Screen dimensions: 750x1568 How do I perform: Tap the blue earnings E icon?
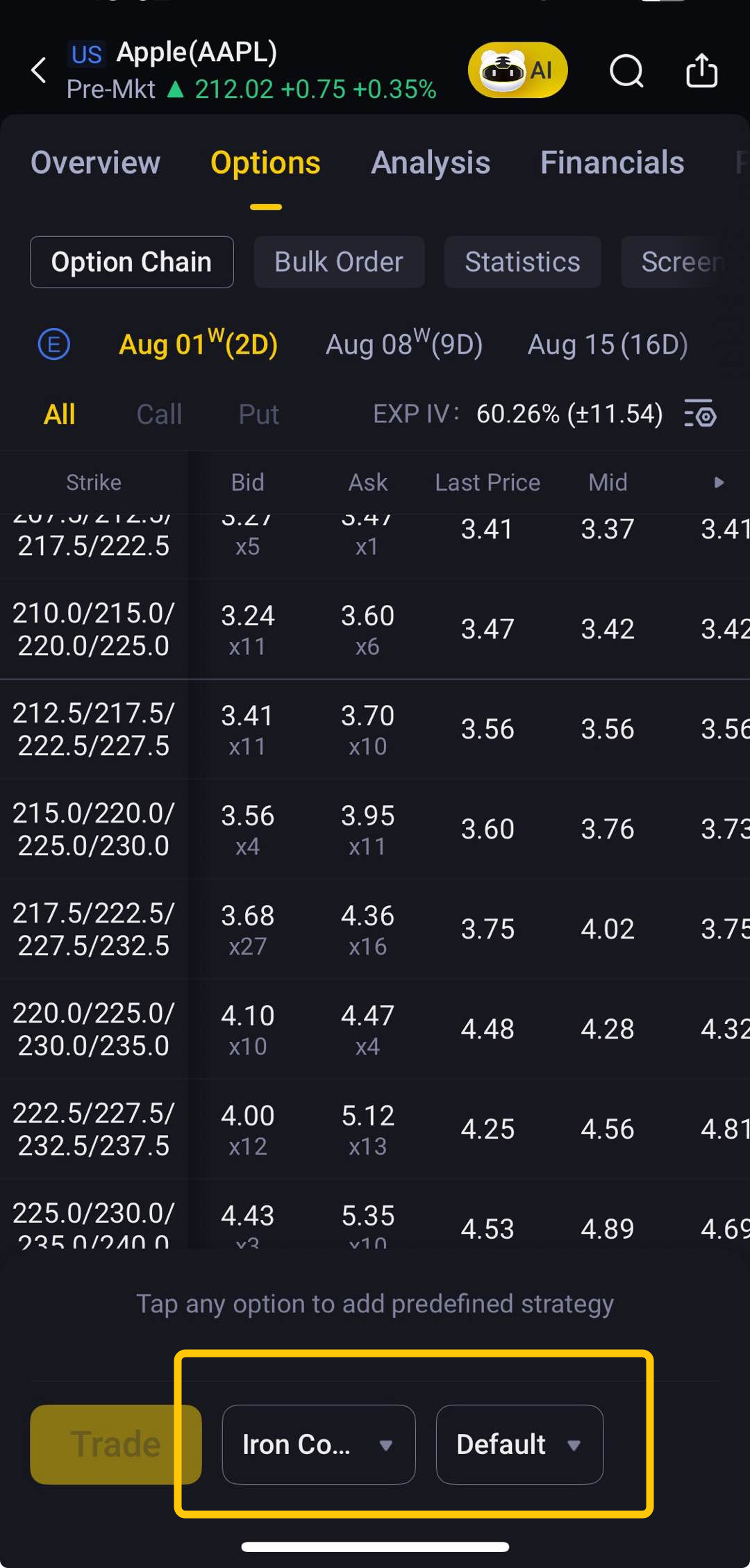[53, 344]
